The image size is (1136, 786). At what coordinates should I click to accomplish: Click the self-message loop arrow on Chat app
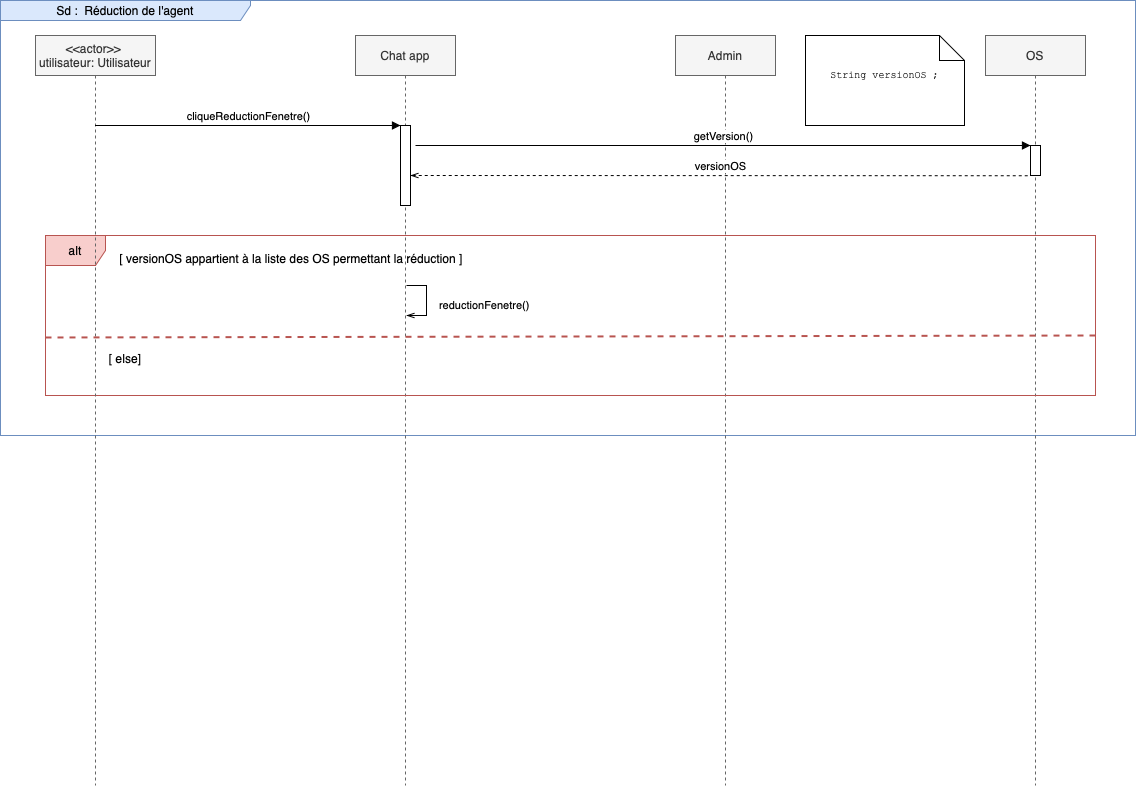(x=426, y=299)
